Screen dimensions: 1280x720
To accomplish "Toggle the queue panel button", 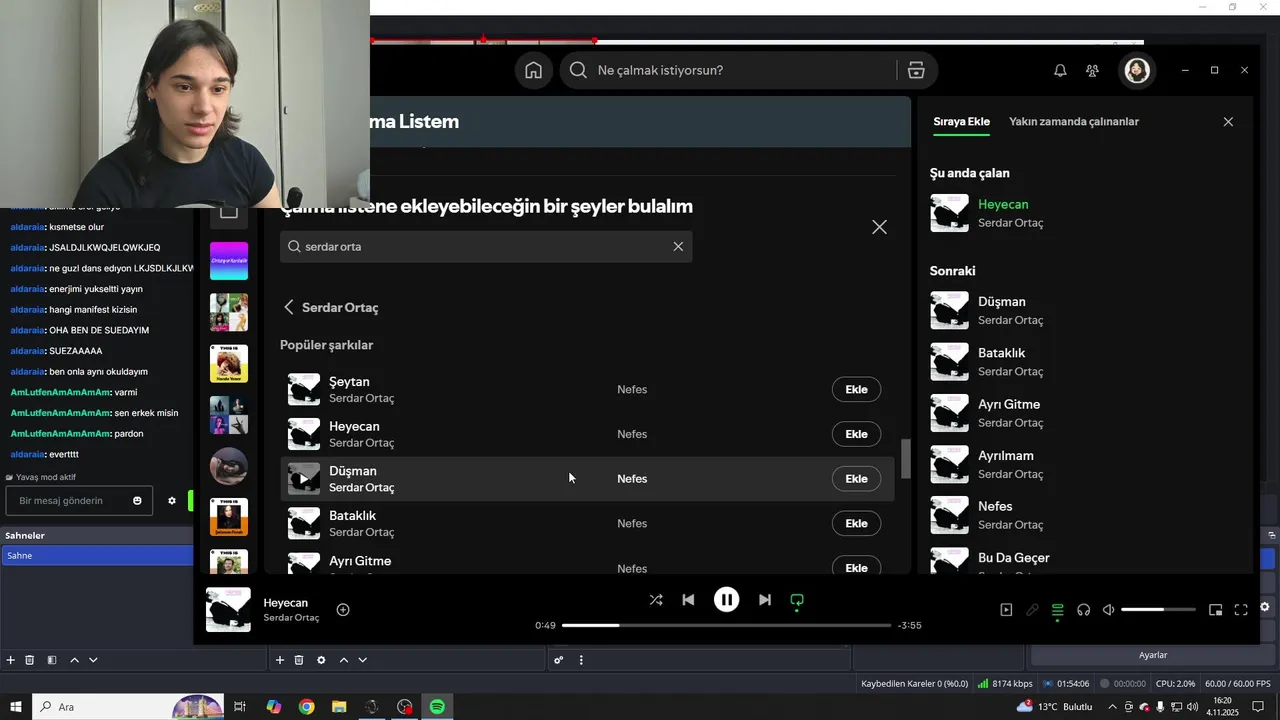I will [x=1058, y=610].
